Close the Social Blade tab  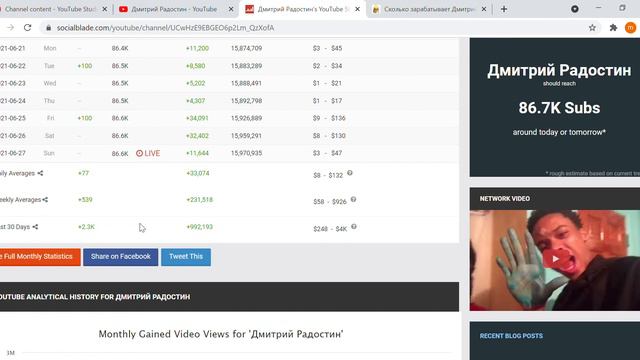coord(357,9)
